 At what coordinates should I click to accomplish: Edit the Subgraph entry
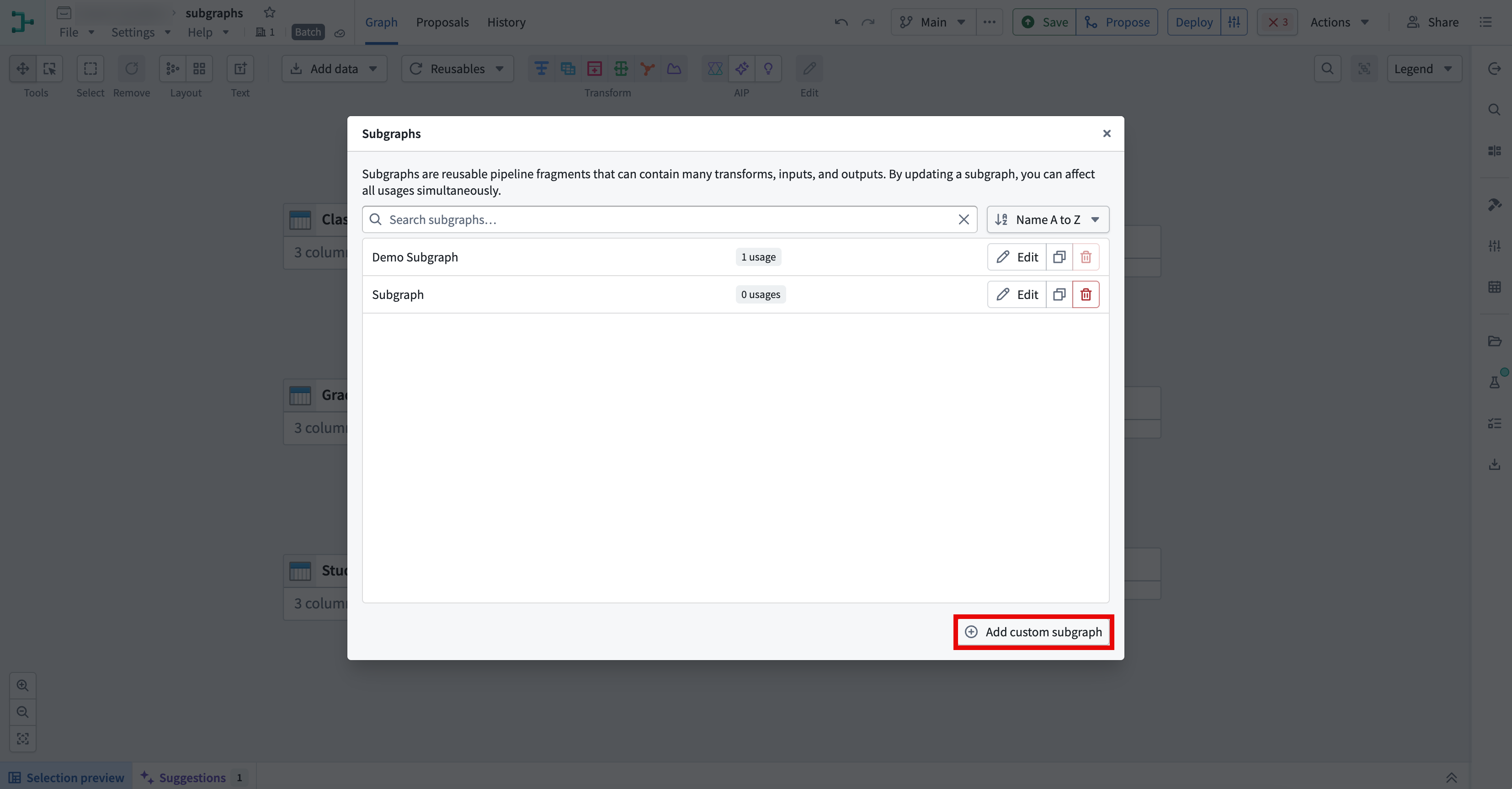point(1017,294)
